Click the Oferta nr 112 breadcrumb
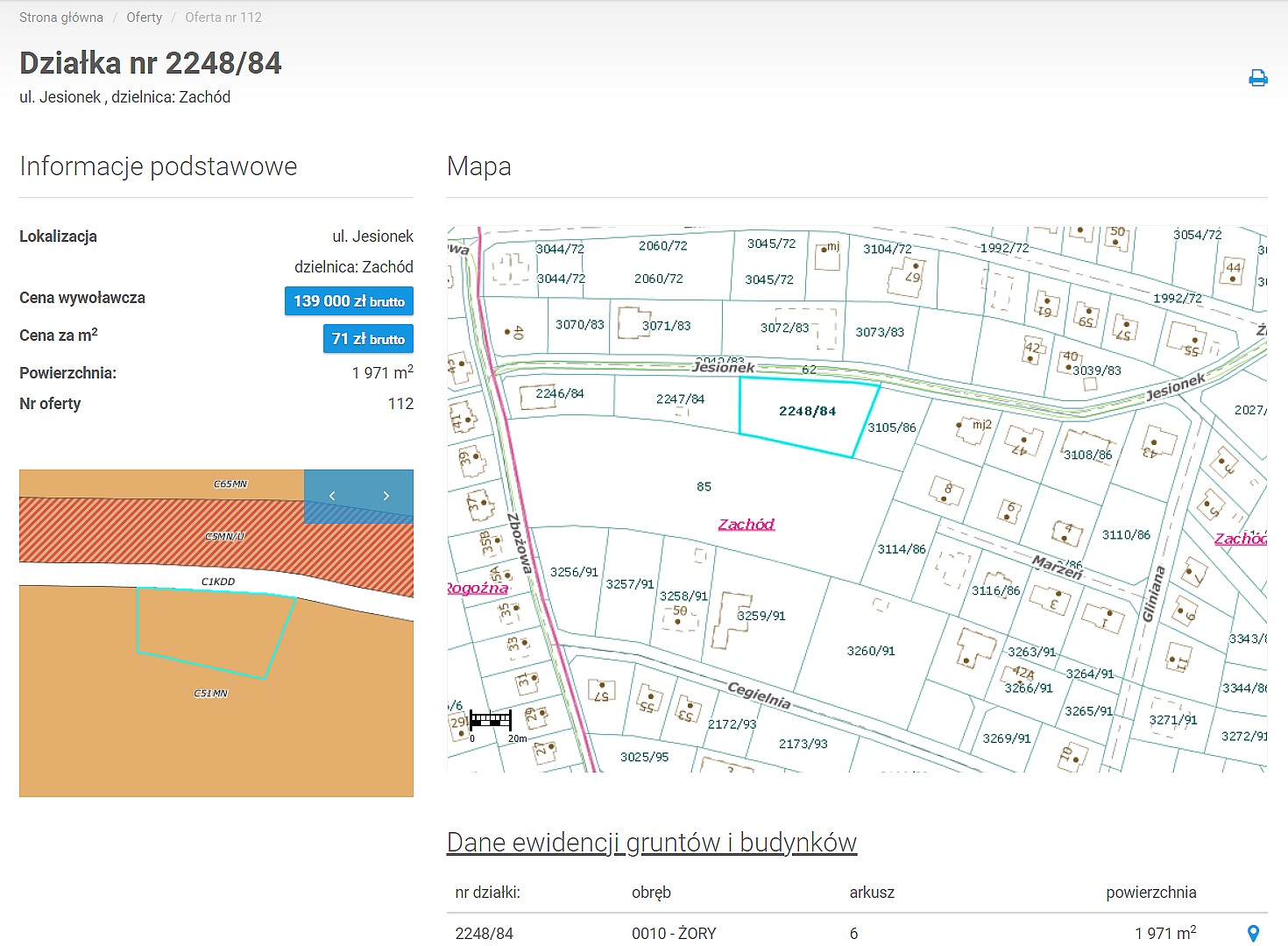The image size is (1288, 946). 223,18
